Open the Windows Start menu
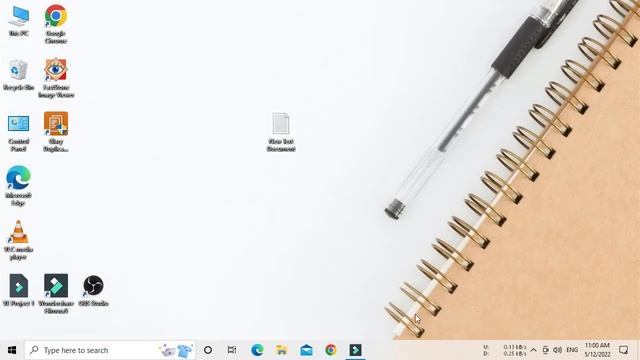The image size is (640, 360). (12, 350)
